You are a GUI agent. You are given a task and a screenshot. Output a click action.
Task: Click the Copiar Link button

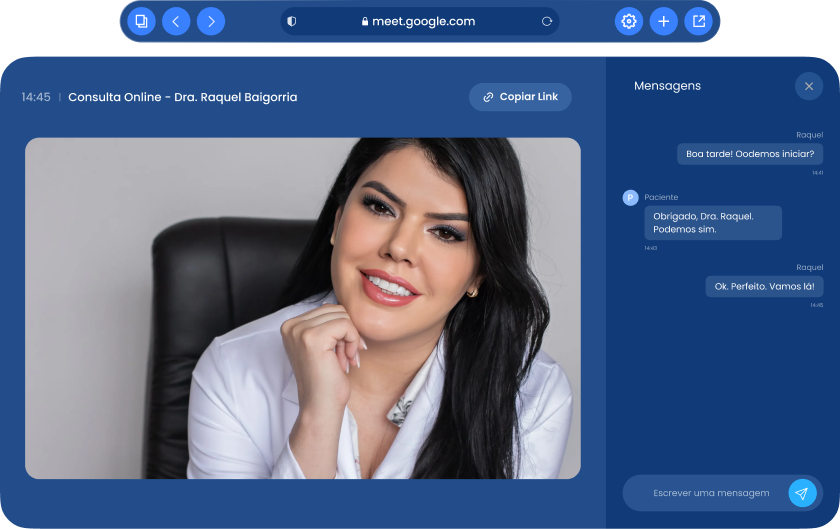click(x=520, y=97)
